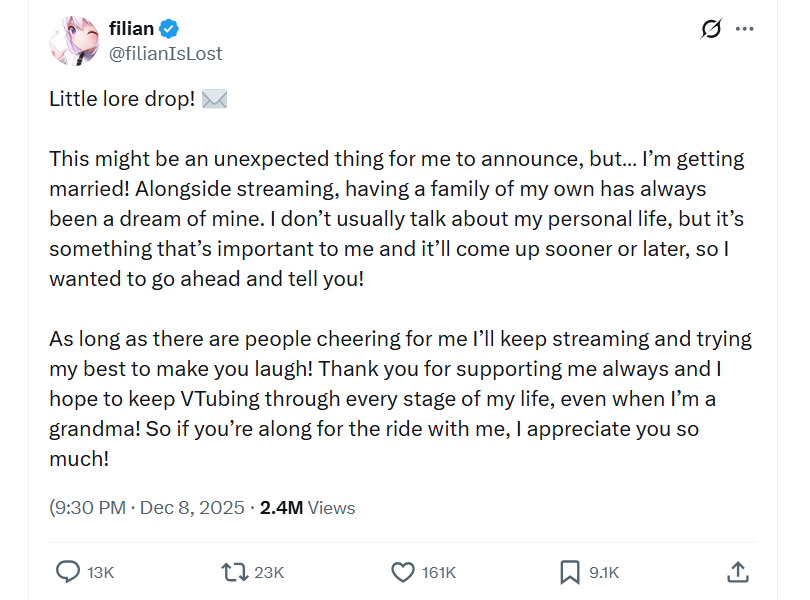Repost the tweet using the retweet arrows icon
The width and height of the screenshot is (810, 600).
pos(234,572)
